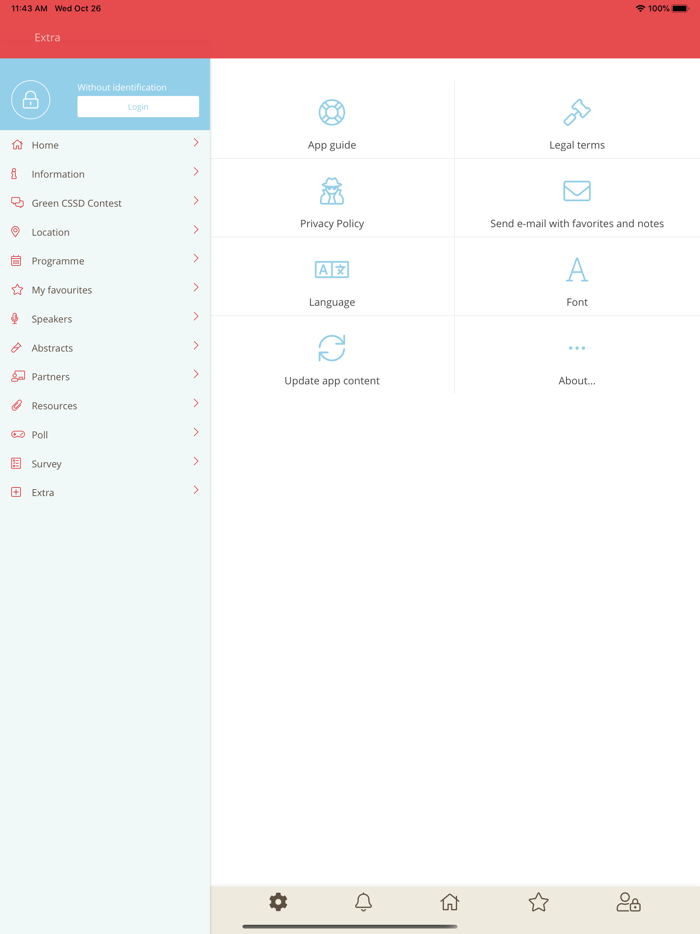The width and height of the screenshot is (700, 934).
Task: Tap the send e-mail envelope icon
Action: click(577, 191)
